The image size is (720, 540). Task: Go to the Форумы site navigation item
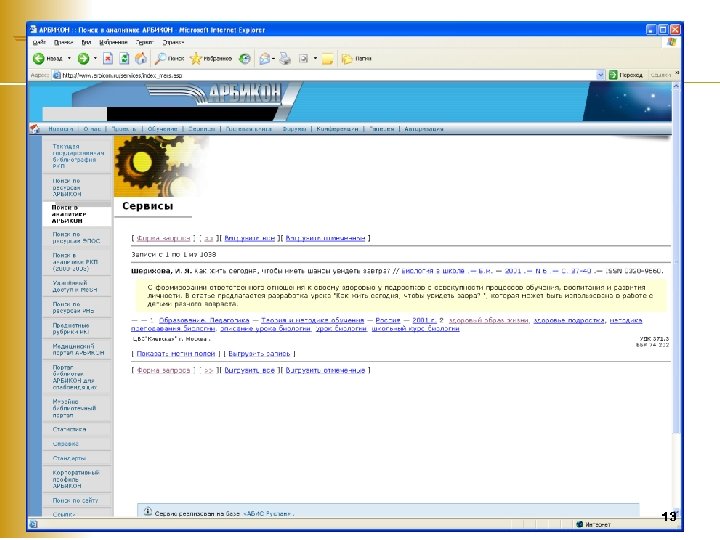(294, 129)
